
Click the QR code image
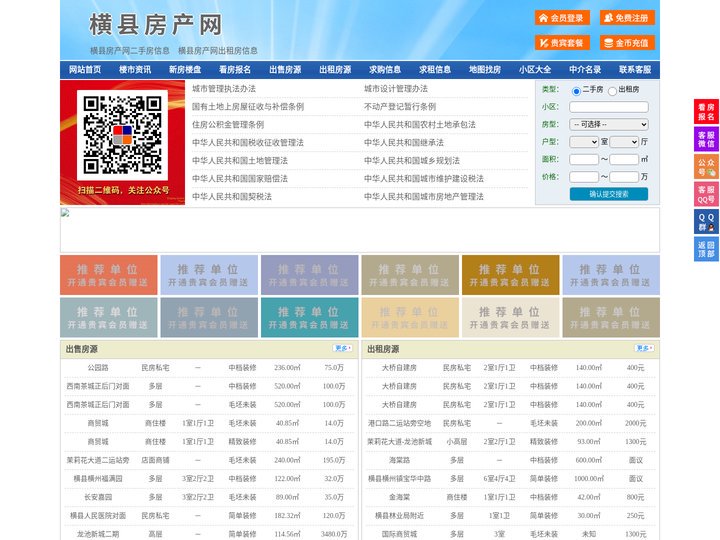123,135
